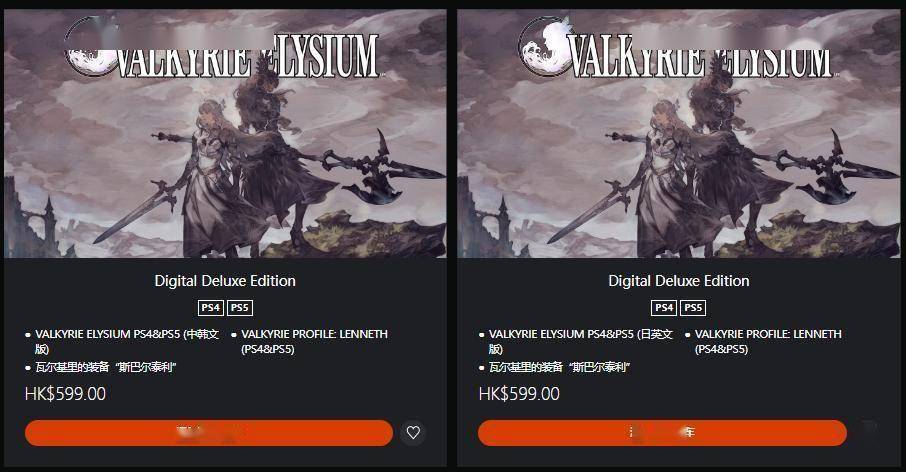Click HK$599.00 price on right card

pos(519,394)
